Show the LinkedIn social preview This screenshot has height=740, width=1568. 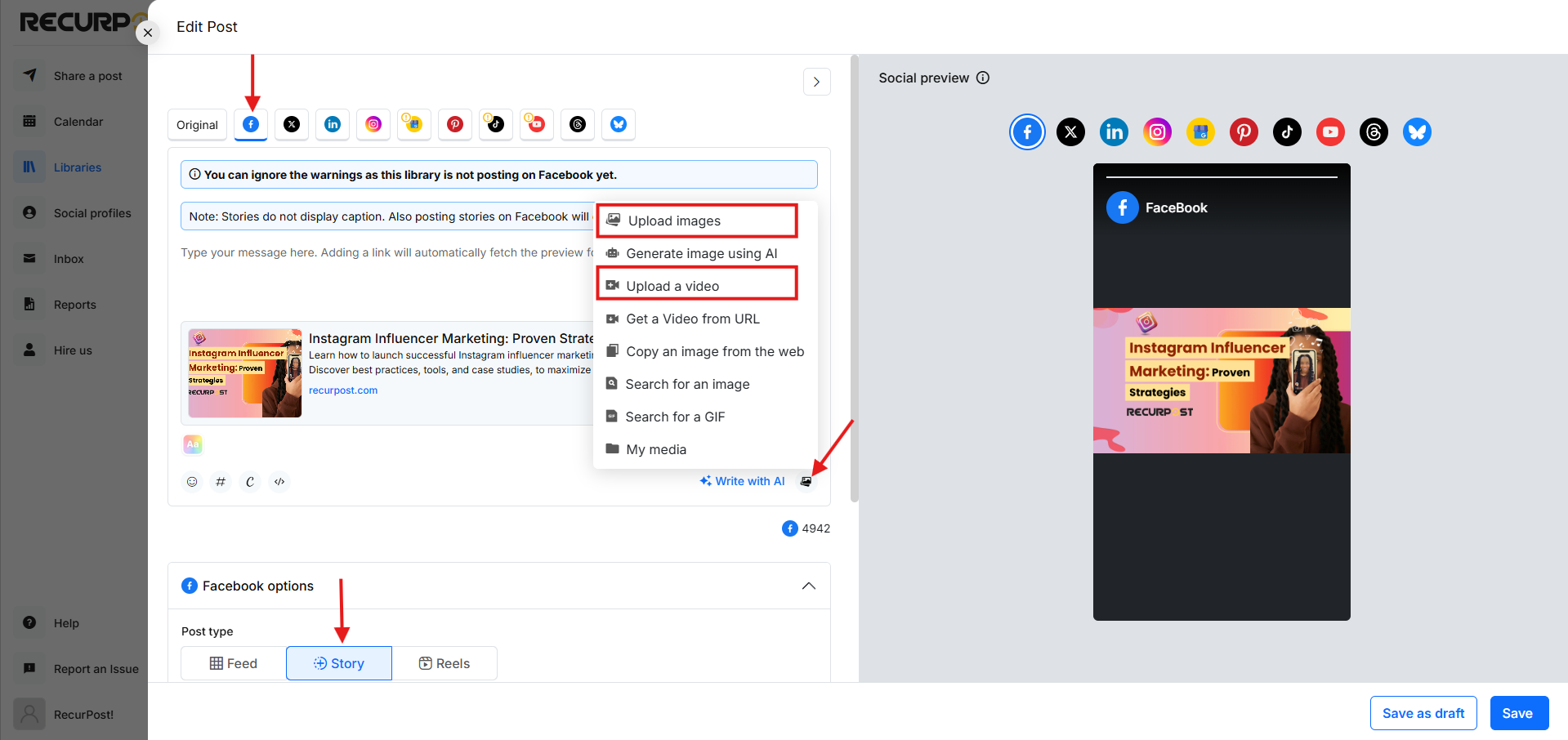tap(1114, 132)
